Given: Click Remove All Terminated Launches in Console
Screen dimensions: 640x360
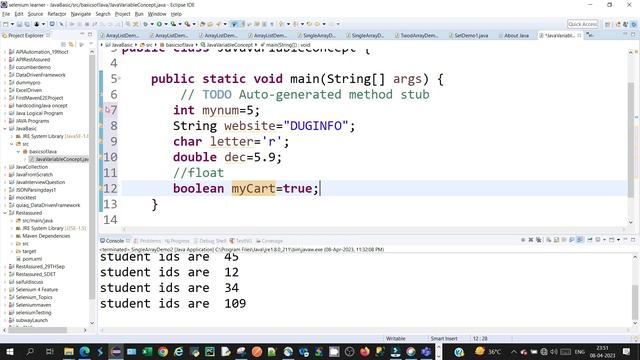Looking at the screenshot, I should coord(539,240).
